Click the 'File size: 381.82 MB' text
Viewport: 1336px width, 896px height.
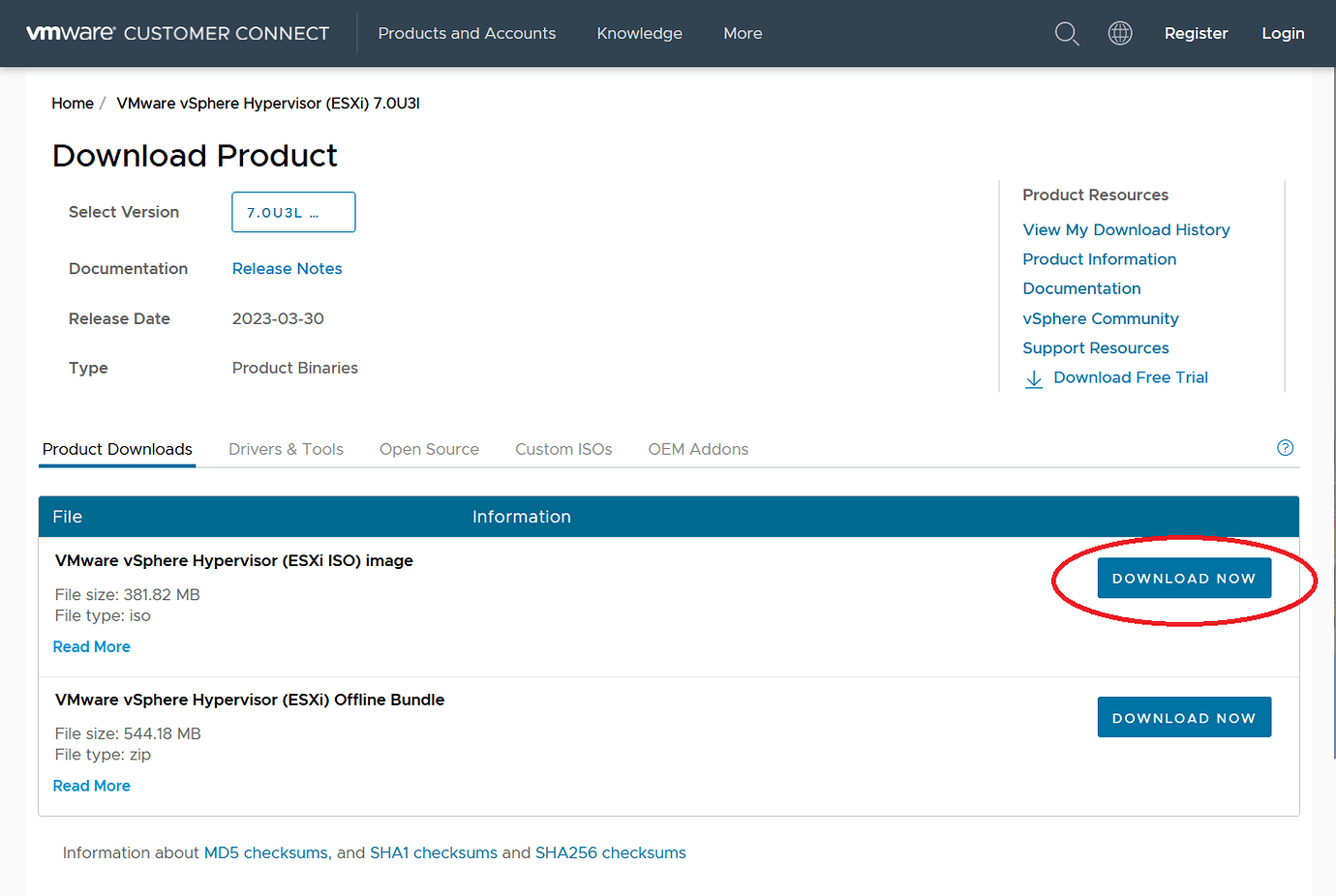[x=127, y=594]
